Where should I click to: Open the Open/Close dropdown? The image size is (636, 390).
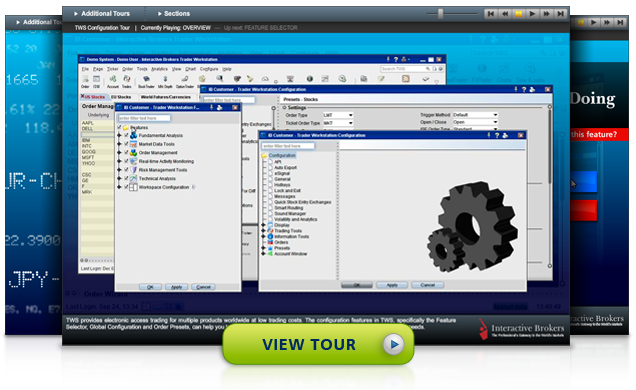[475, 122]
